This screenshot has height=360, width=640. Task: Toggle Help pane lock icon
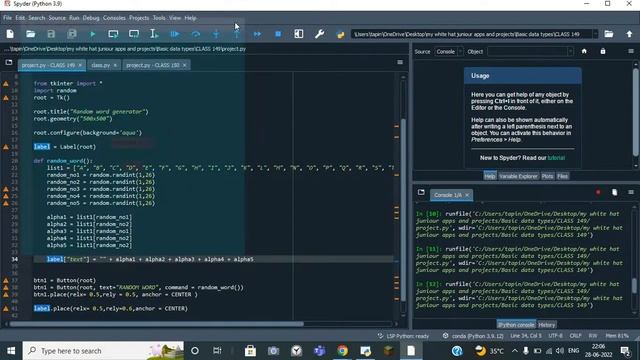pyautogui.click(x=603, y=51)
